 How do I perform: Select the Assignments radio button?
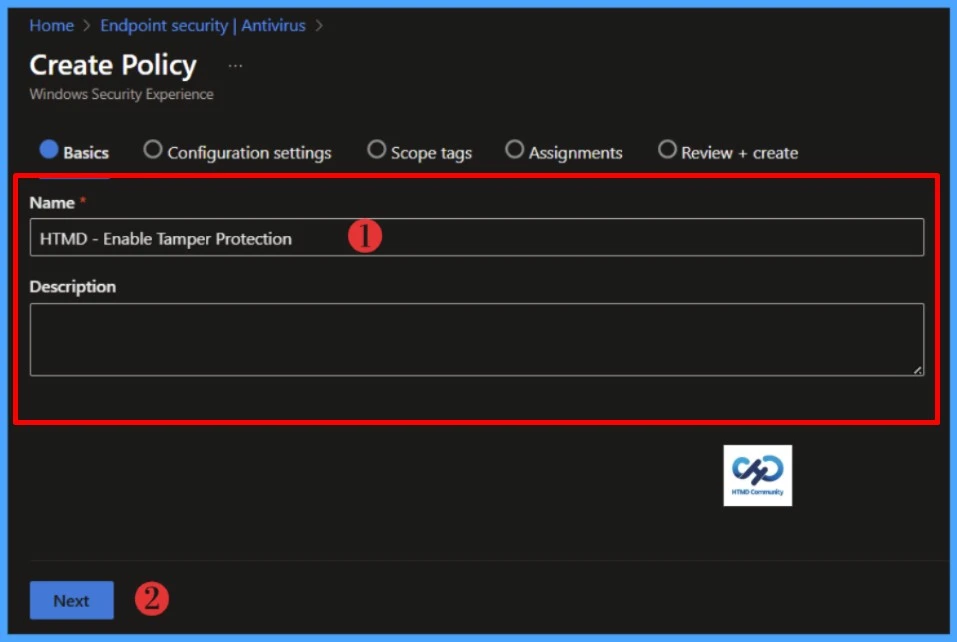(515, 152)
